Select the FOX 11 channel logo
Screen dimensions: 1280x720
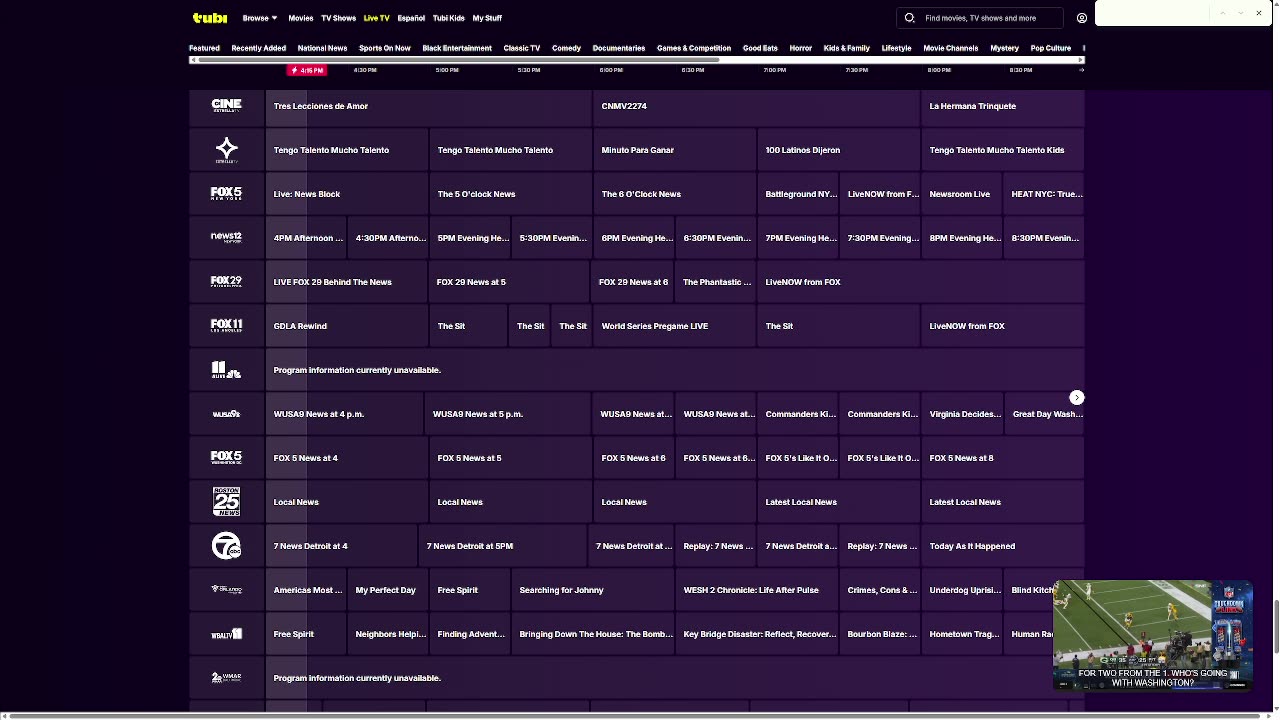point(226,325)
